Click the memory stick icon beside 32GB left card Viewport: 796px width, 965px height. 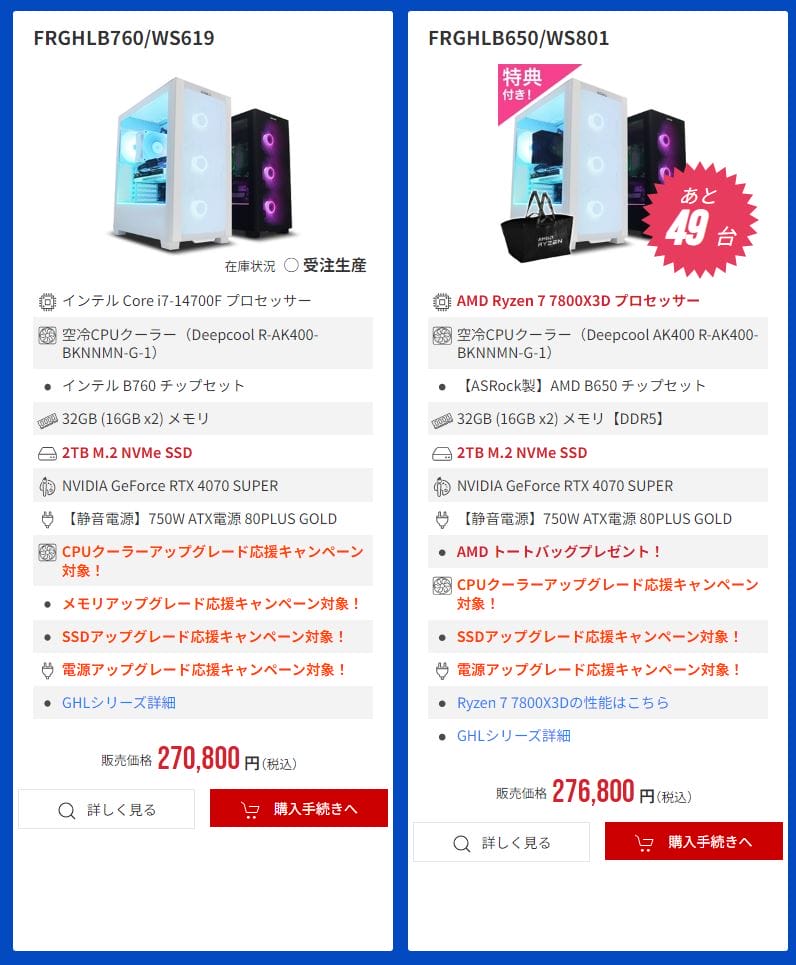click(x=47, y=420)
